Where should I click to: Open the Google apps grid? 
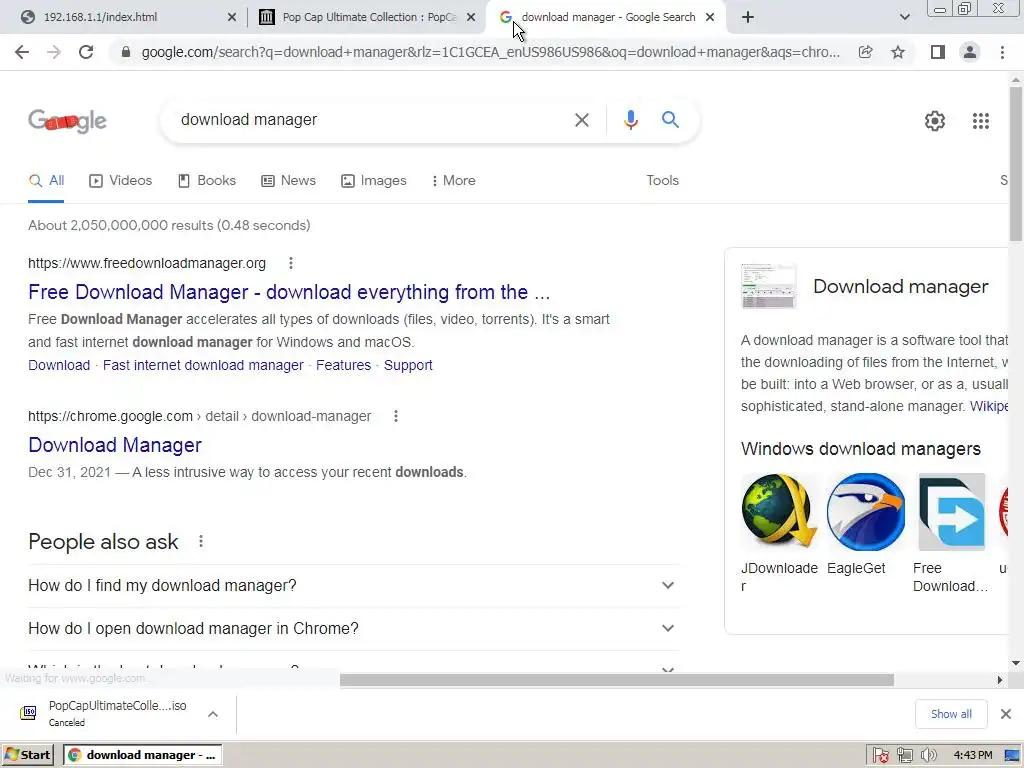pos(980,121)
